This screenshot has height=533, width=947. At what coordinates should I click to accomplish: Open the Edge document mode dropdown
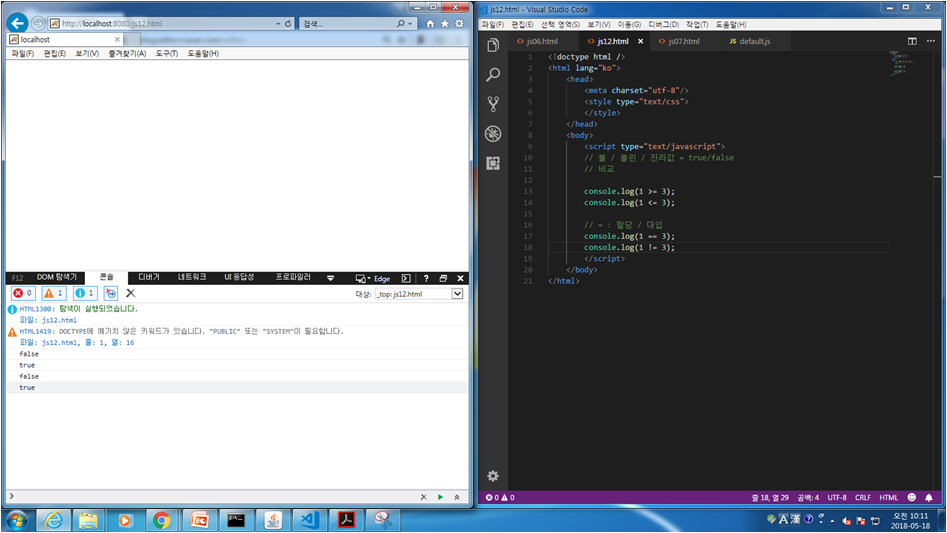(373, 278)
